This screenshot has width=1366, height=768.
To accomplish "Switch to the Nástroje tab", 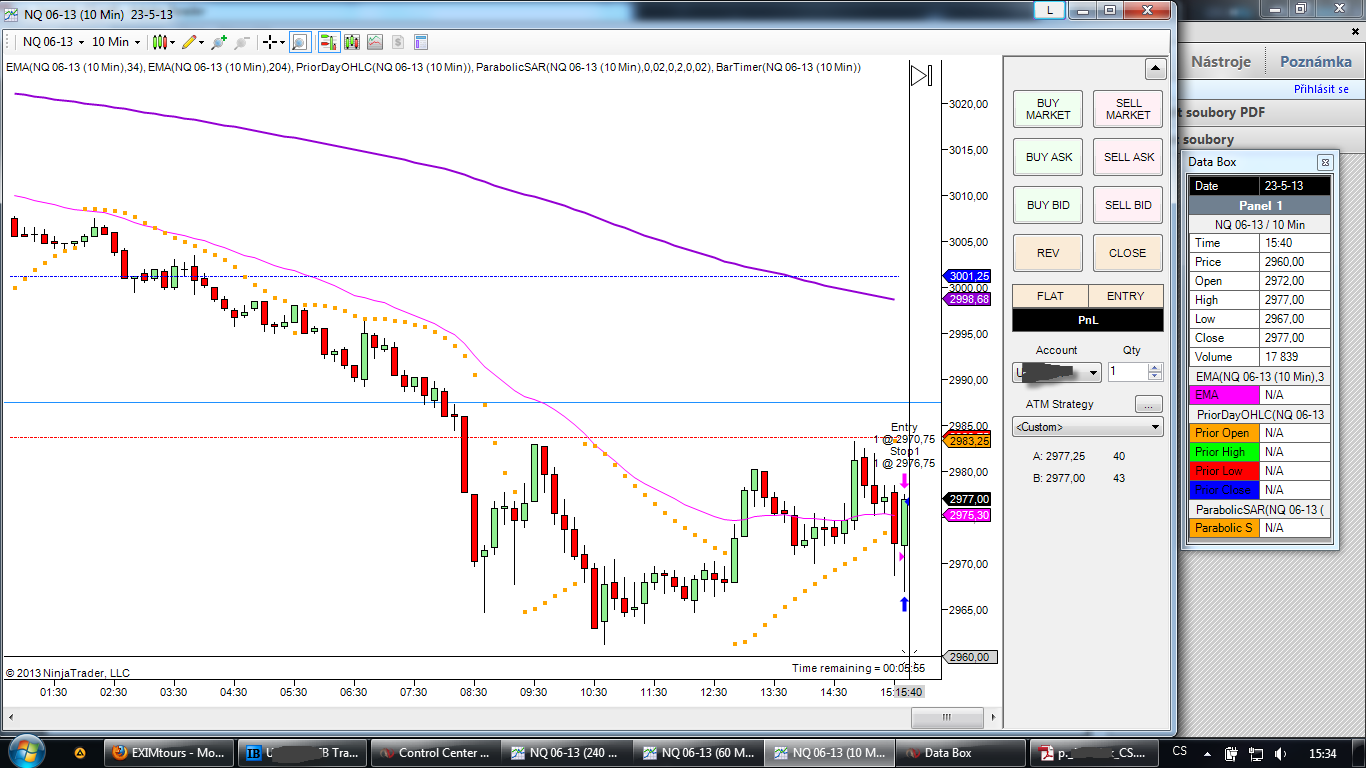I will (1220, 61).
